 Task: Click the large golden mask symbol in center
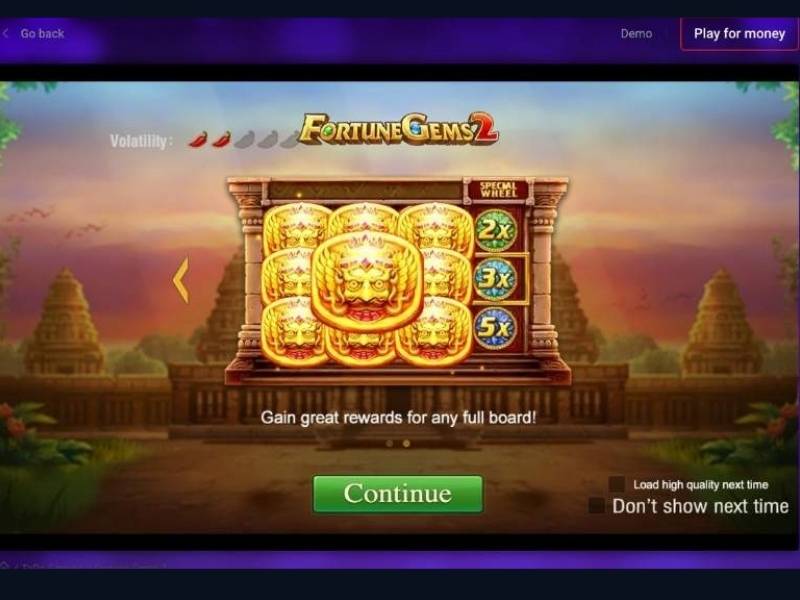pos(367,280)
